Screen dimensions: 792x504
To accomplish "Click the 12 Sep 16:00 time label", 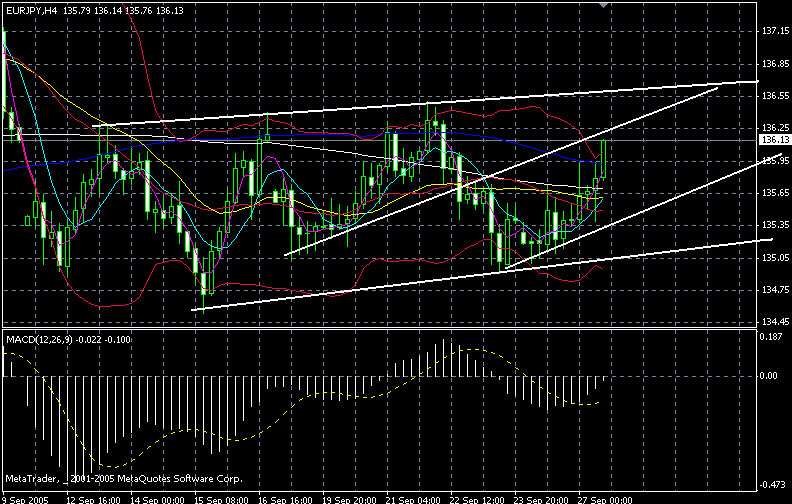I will tap(93, 500).
